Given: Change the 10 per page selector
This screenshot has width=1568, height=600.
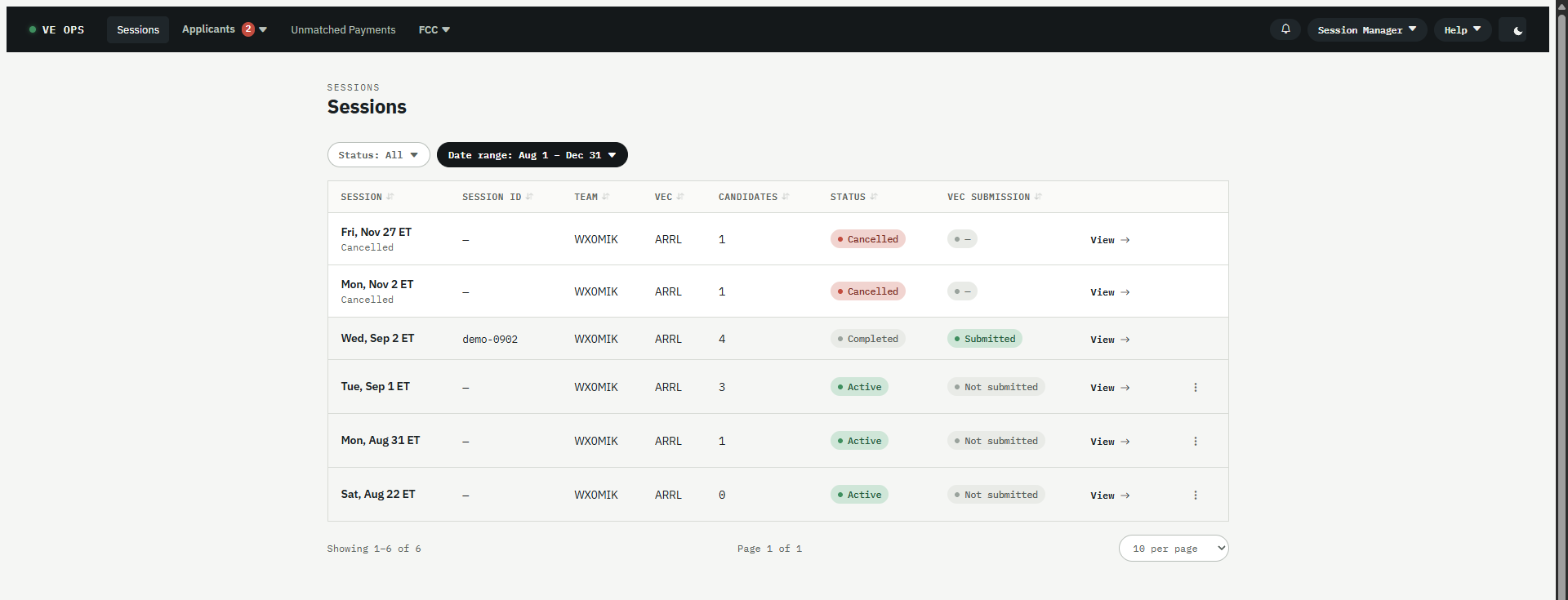Looking at the screenshot, I should point(1173,549).
